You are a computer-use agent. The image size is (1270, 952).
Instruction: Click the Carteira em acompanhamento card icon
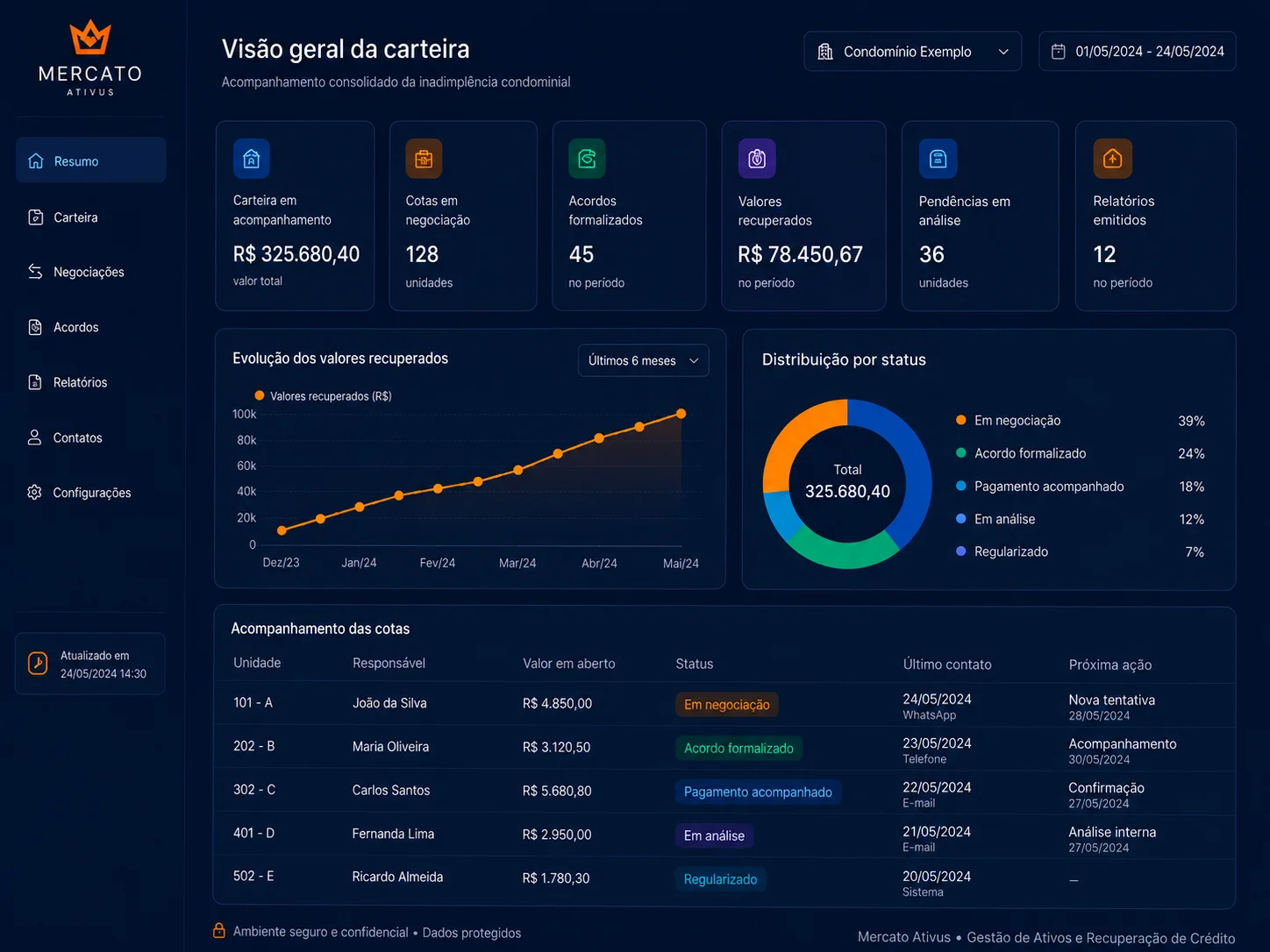pos(252,159)
